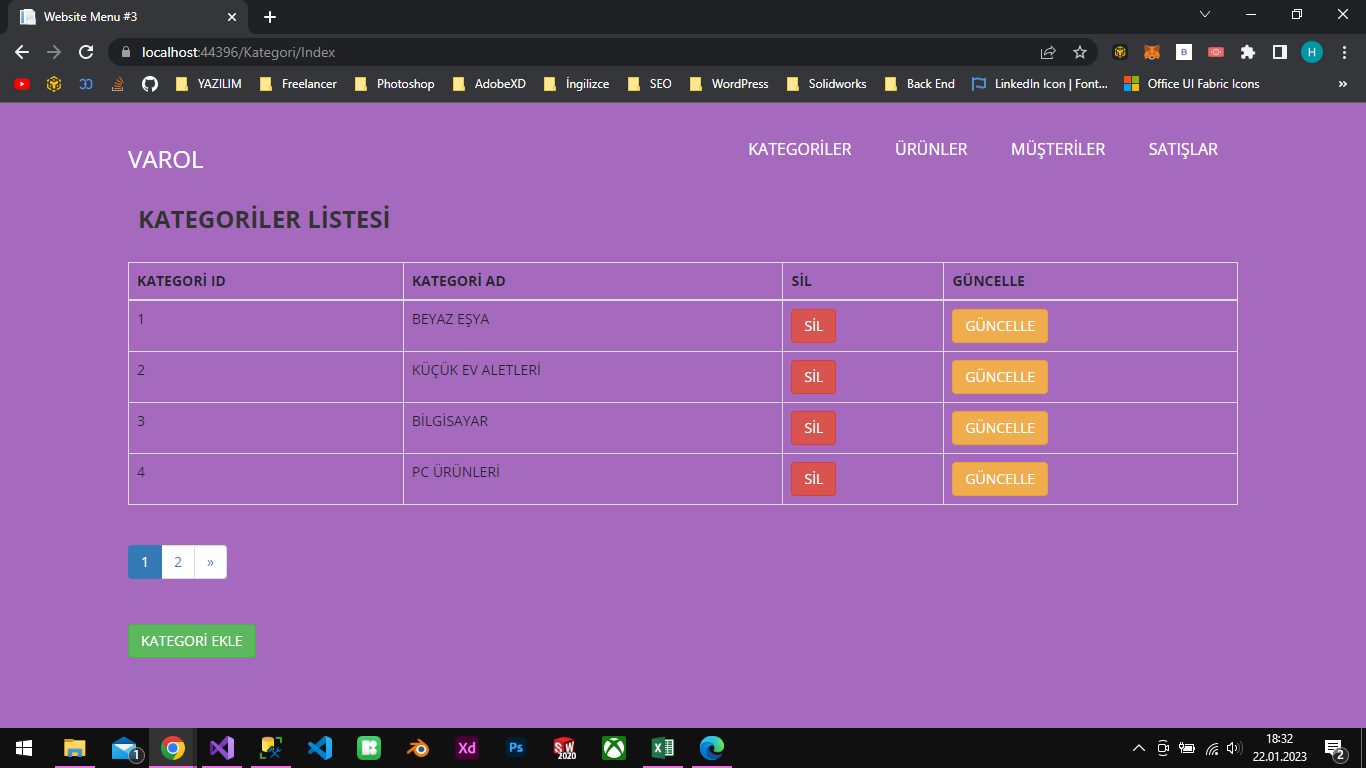The width and height of the screenshot is (1366, 768).
Task: Select ÜRÜNLER in the navigation menu
Action: [x=930, y=149]
